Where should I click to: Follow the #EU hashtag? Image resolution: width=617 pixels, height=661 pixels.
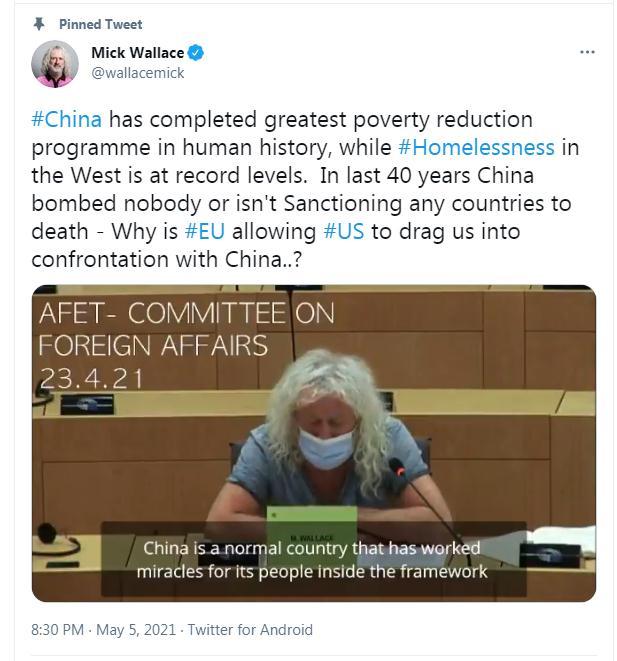[x=205, y=231]
